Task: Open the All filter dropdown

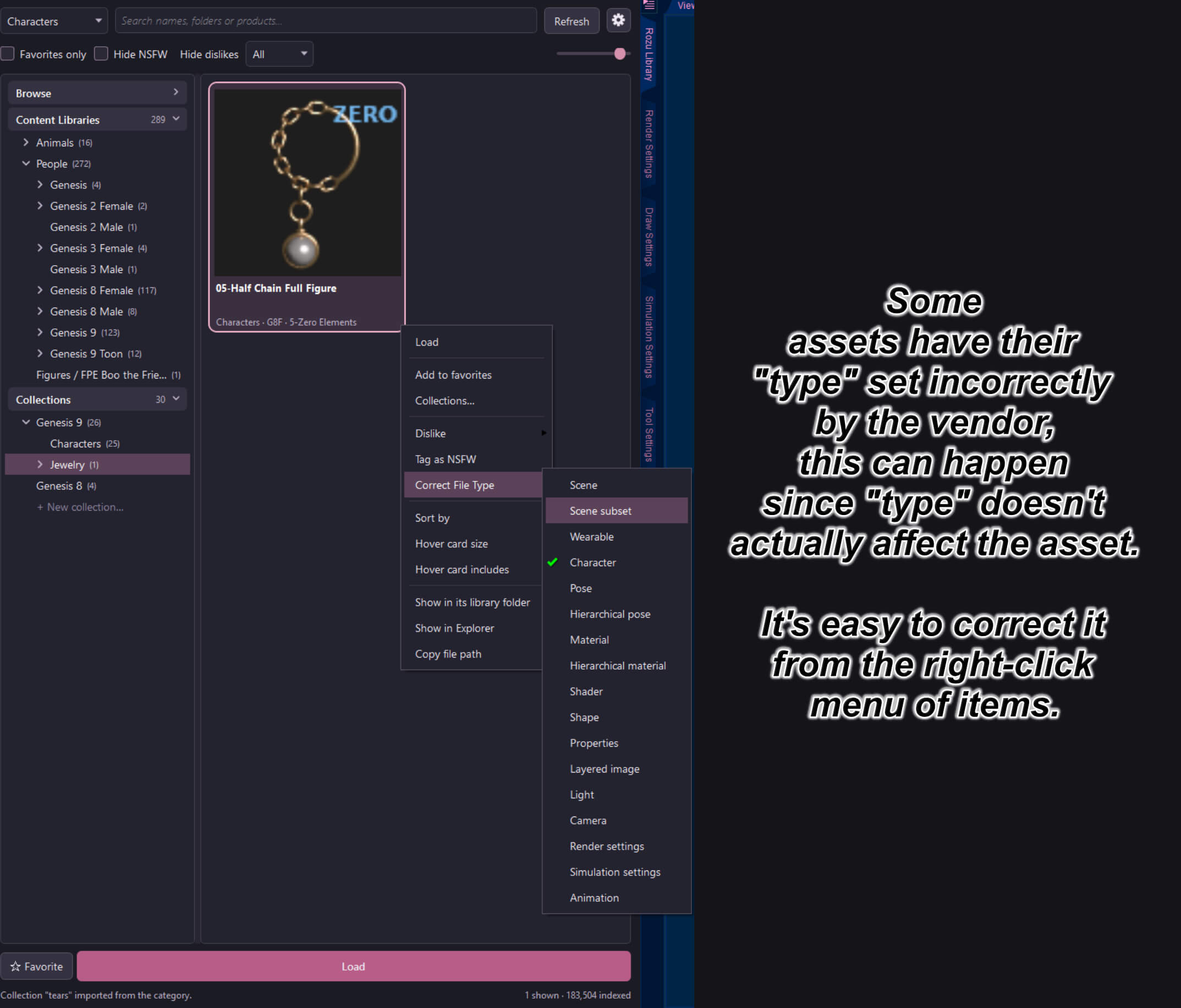Action: tap(279, 54)
